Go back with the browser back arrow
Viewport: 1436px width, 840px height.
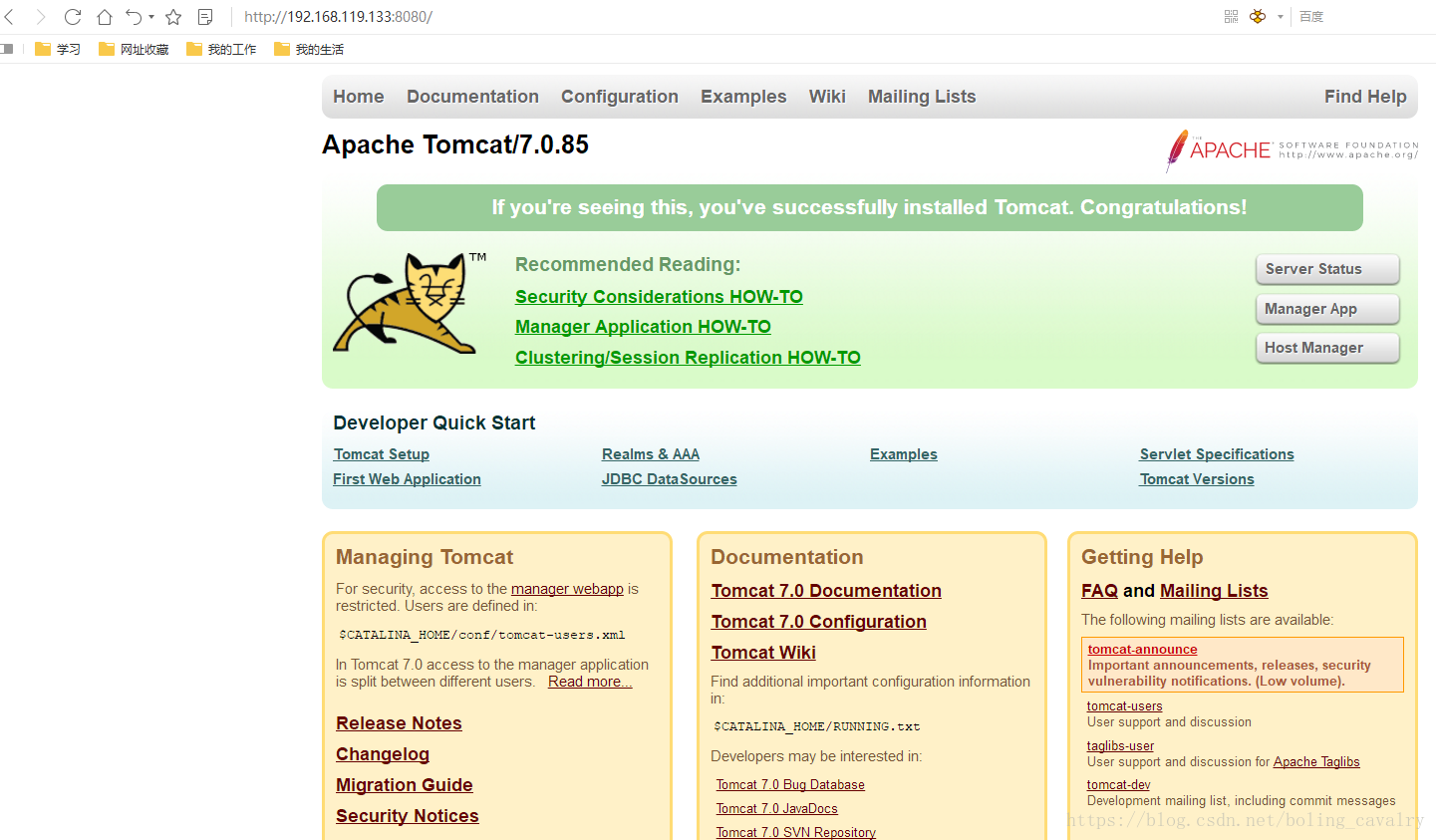click(x=9, y=17)
